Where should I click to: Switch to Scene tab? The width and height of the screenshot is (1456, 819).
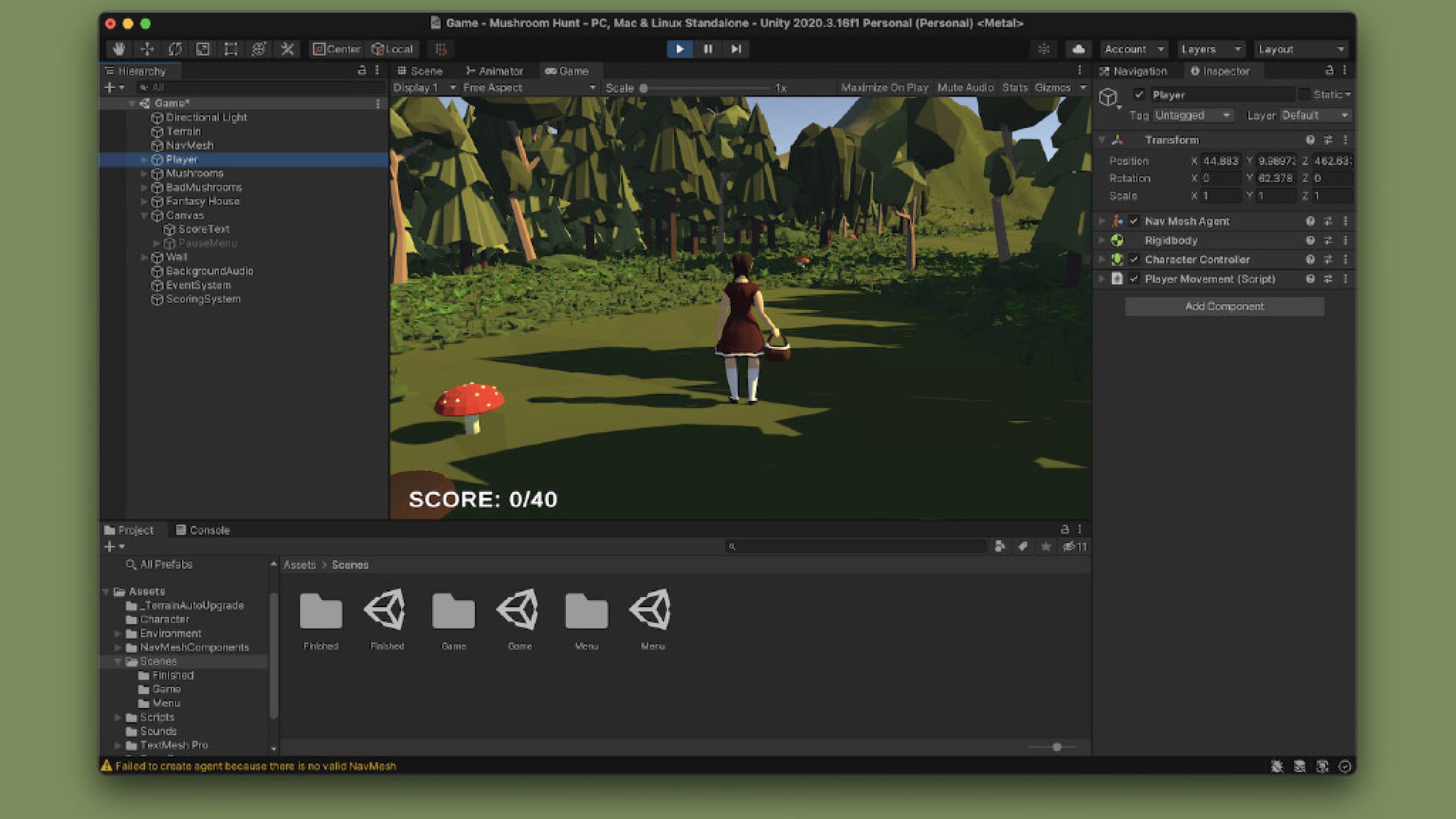click(420, 71)
